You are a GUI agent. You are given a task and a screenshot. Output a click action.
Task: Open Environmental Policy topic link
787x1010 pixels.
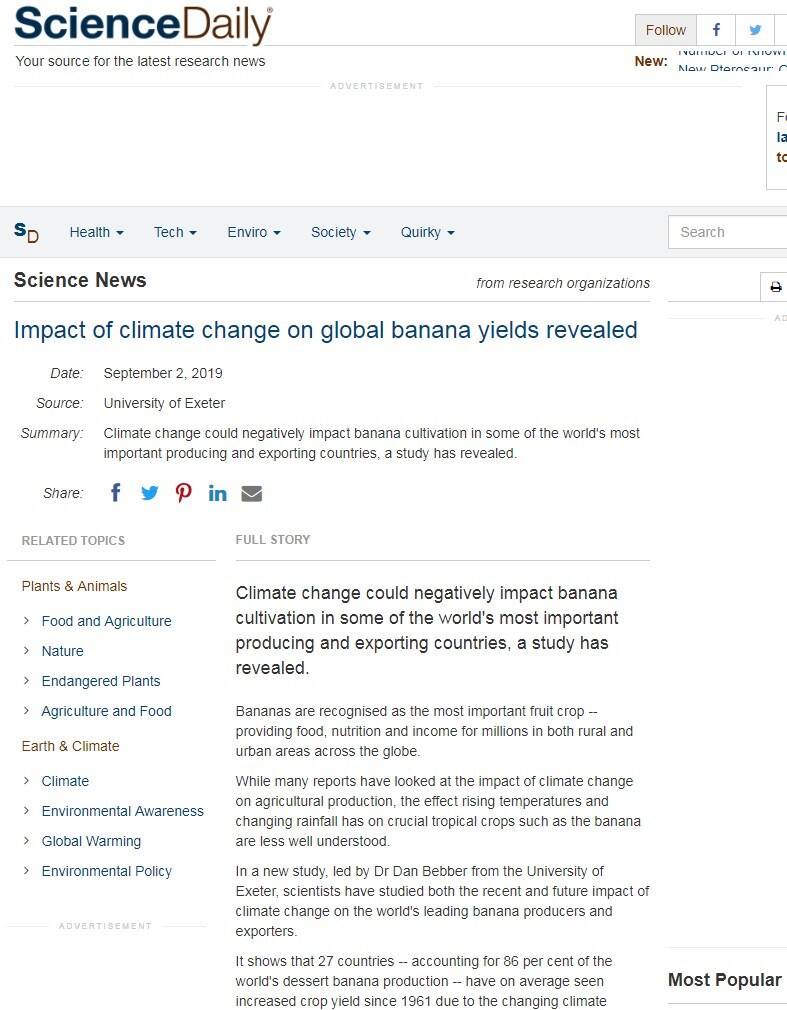tap(107, 871)
